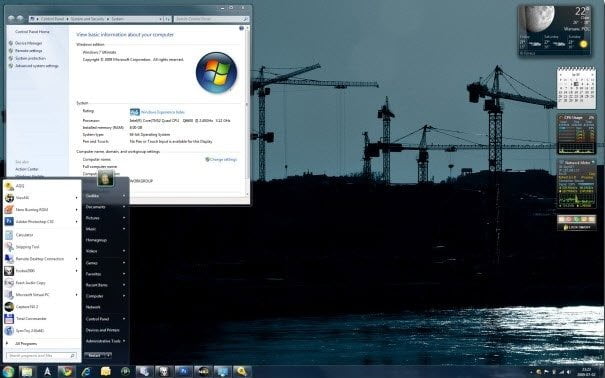Select Network in the Start menu
605x378 pixels.
(x=93, y=307)
